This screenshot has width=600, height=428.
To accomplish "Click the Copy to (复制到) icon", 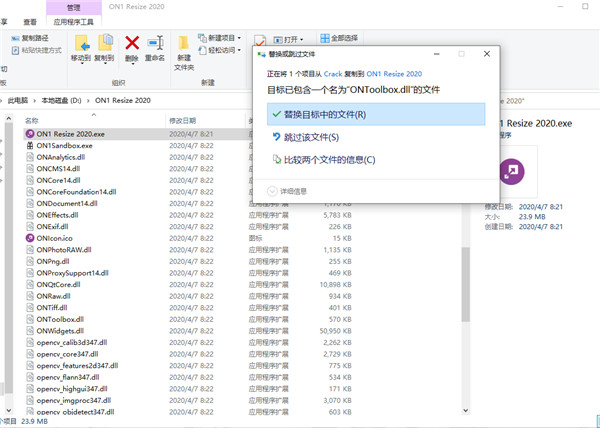I will pyautogui.click(x=105, y=43).
